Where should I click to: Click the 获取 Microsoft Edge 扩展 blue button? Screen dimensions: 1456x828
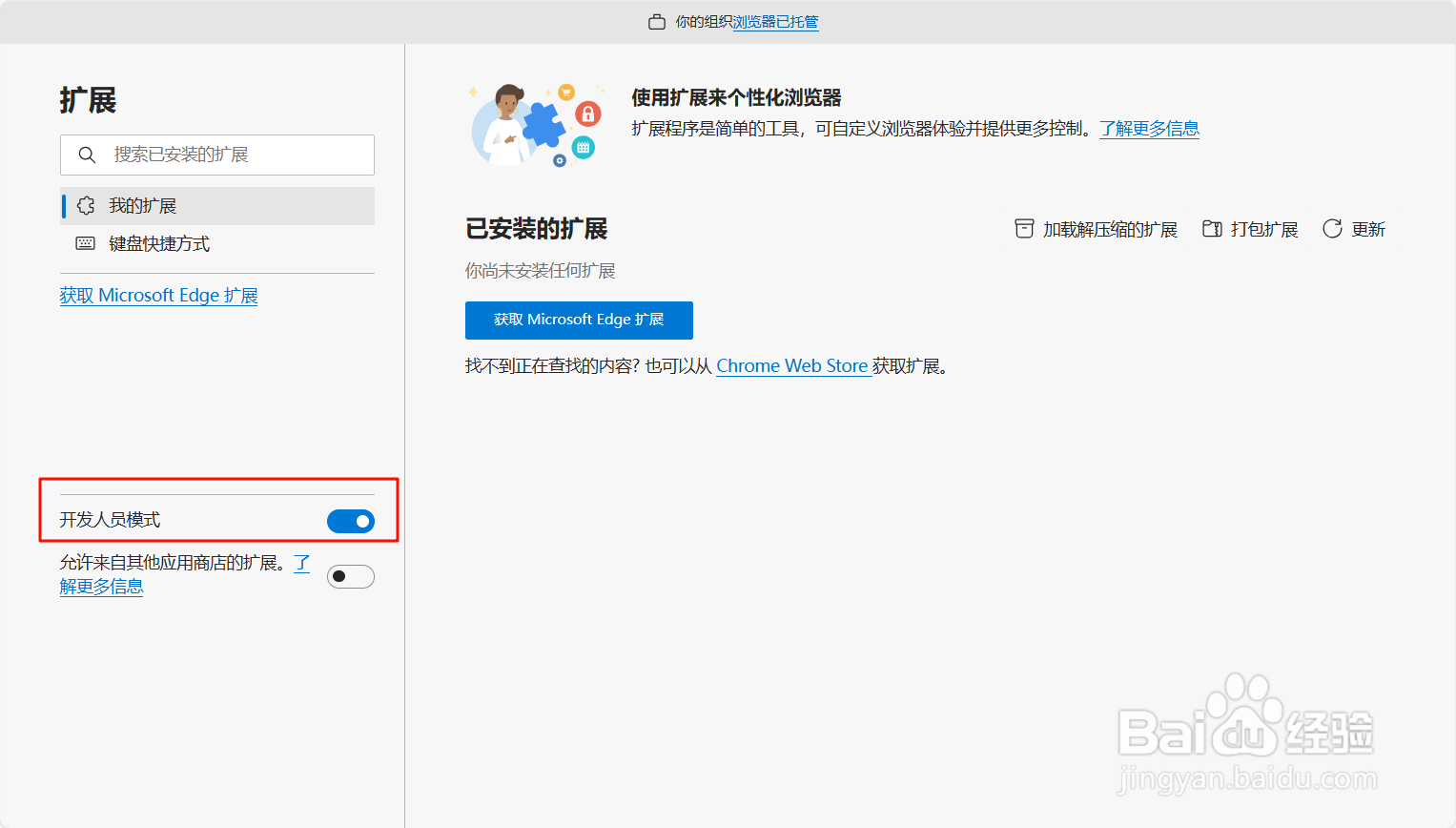(x=579, y=321)
